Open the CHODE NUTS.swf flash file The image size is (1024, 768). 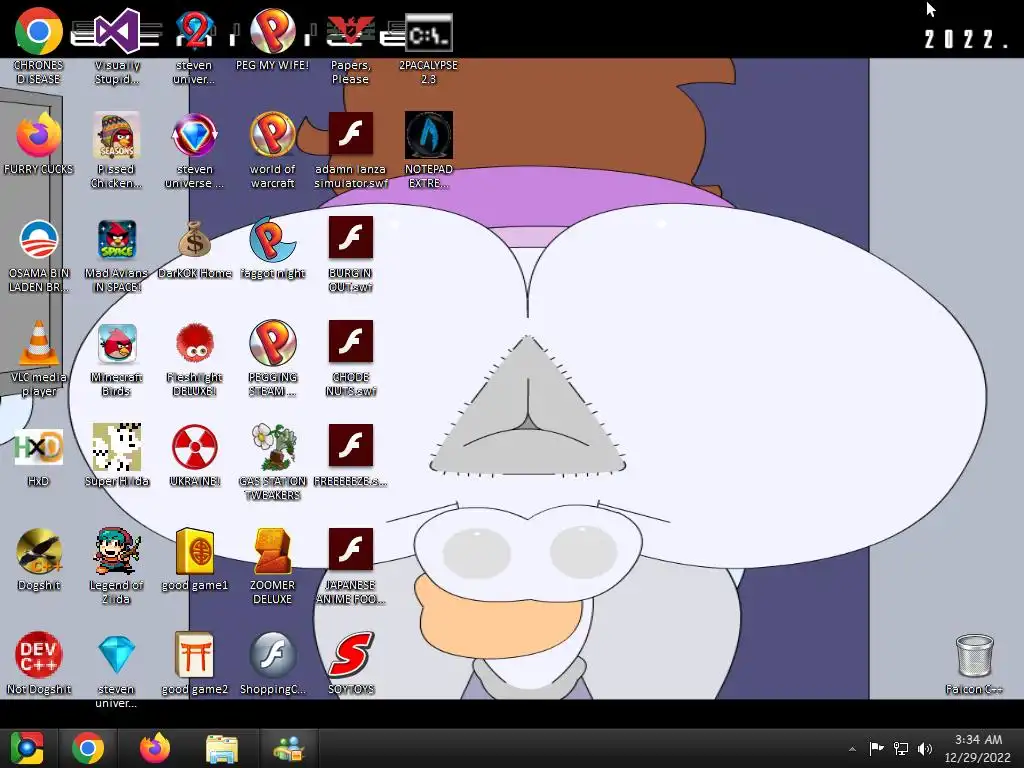(351, 341)
